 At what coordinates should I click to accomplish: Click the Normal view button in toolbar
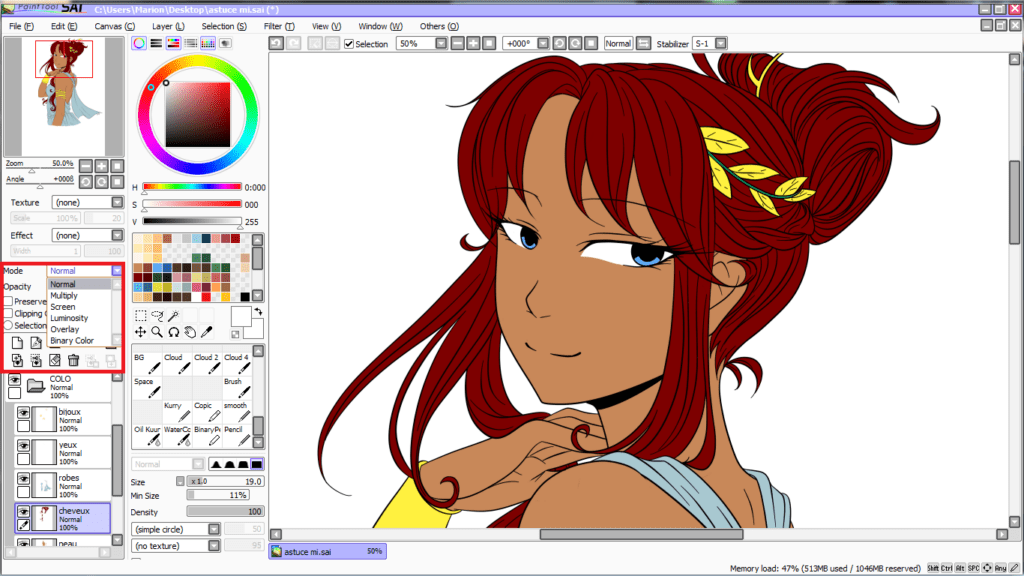tap(618, 44)
